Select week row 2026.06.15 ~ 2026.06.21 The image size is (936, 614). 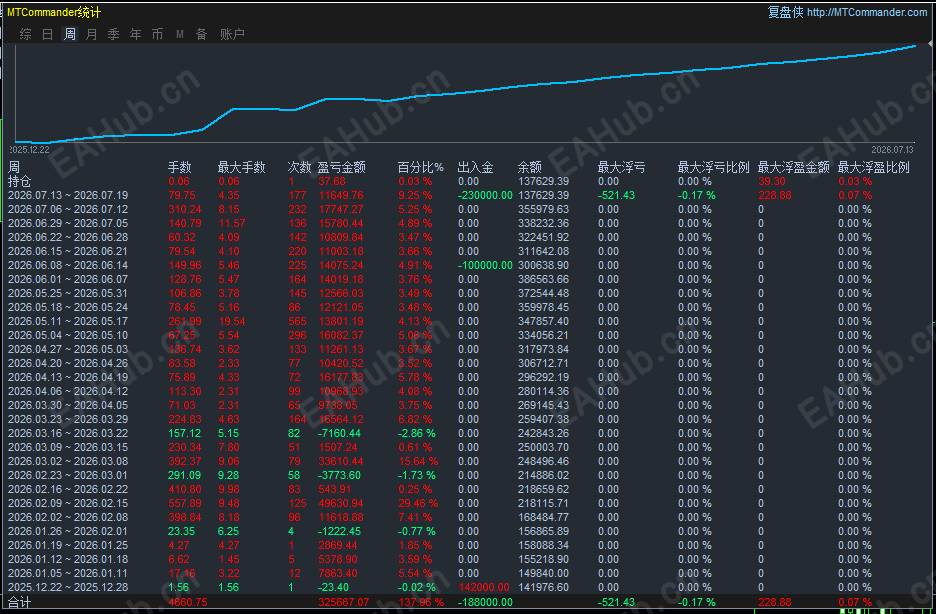pos(68,251)
